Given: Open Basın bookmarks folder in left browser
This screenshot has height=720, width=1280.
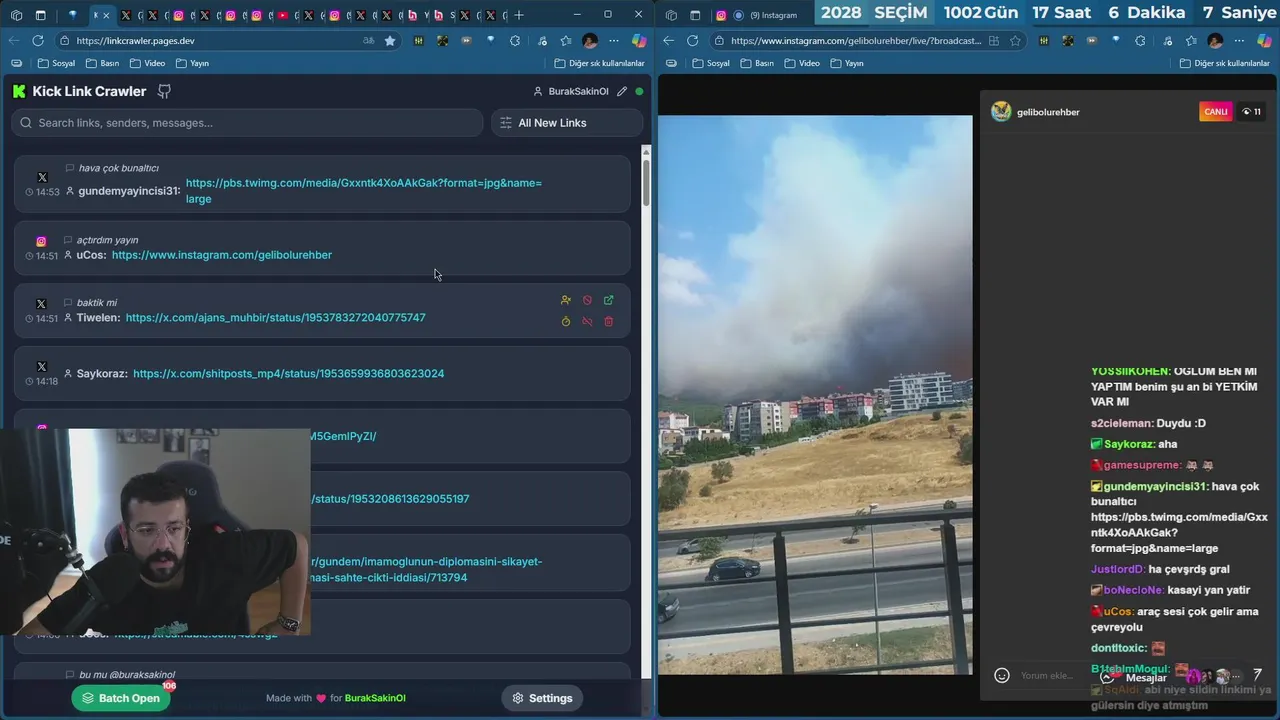Looking at the screenshot, I should (x=102, y=63).
